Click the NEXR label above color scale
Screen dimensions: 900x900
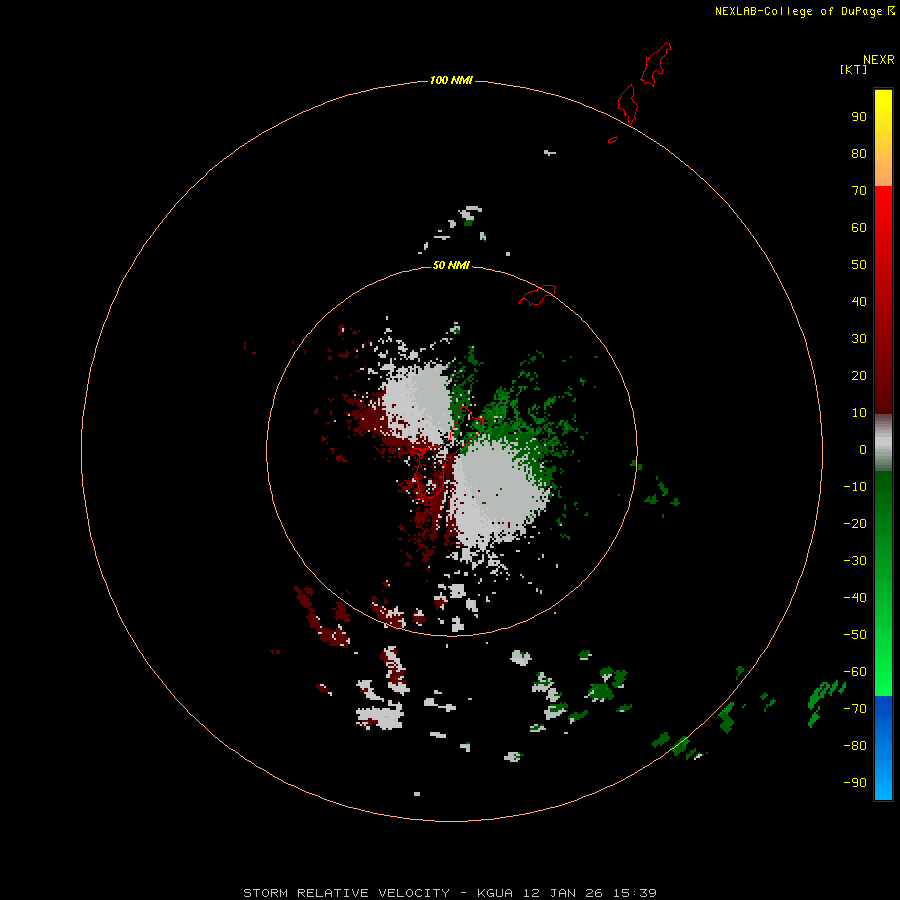(x=879, y=60)
